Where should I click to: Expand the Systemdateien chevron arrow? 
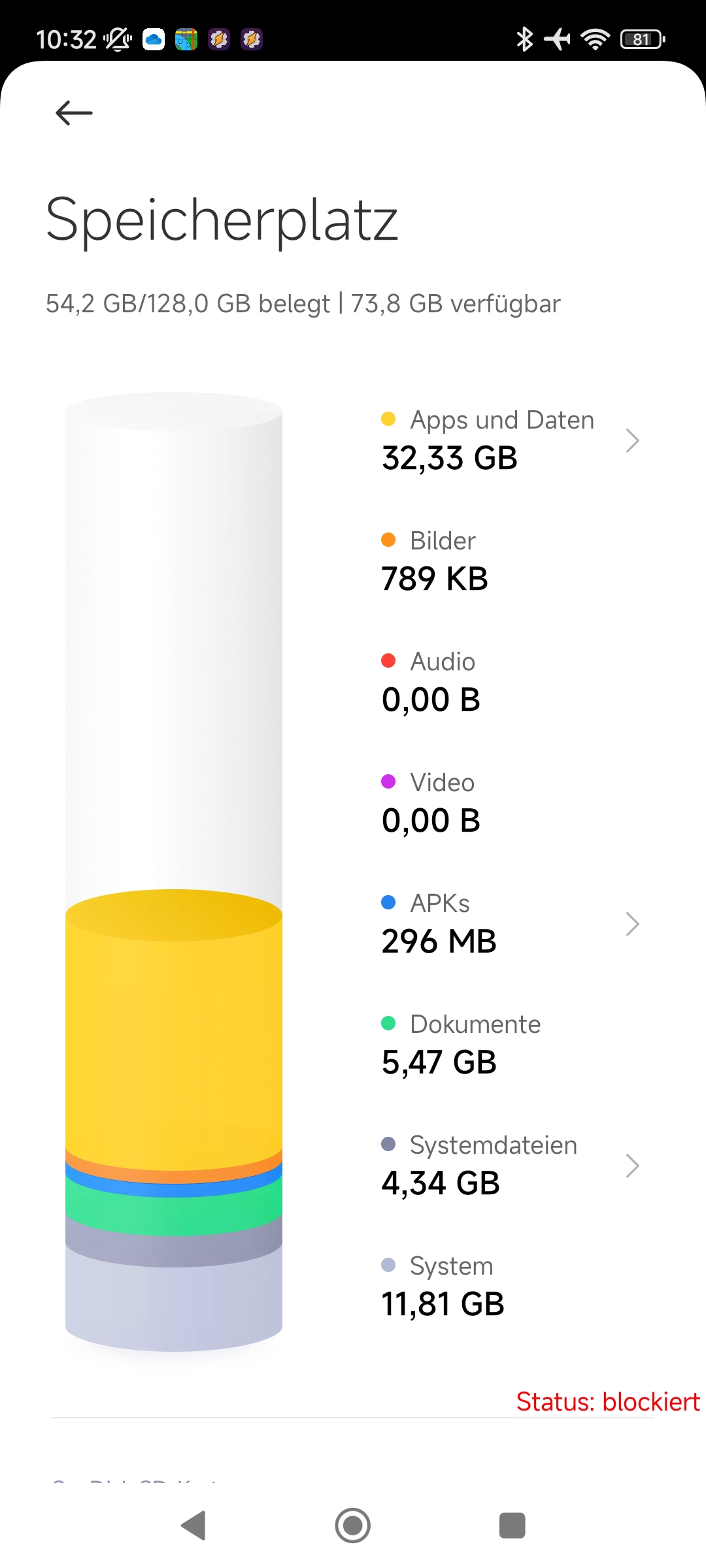pos(631,1166)
